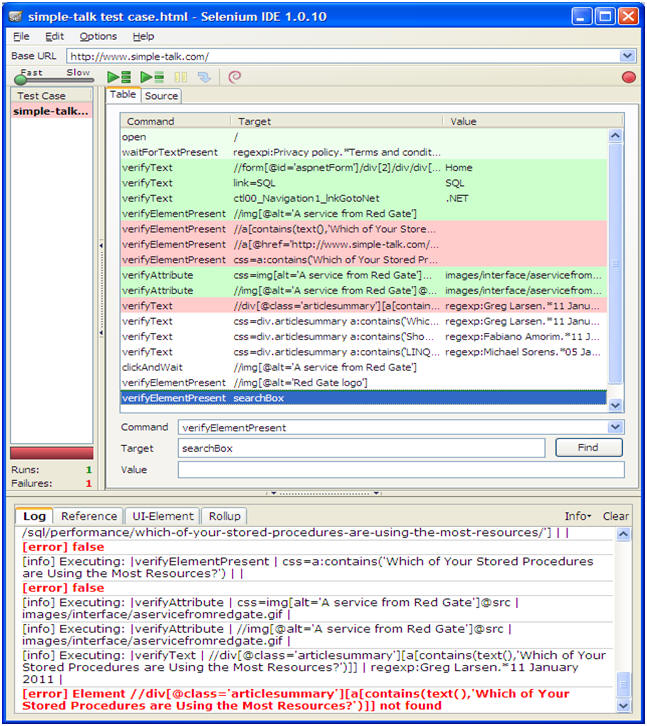Viewport: 647px width, 726px height.
Task: Switch to the Table tab
Action: point(123,94)
